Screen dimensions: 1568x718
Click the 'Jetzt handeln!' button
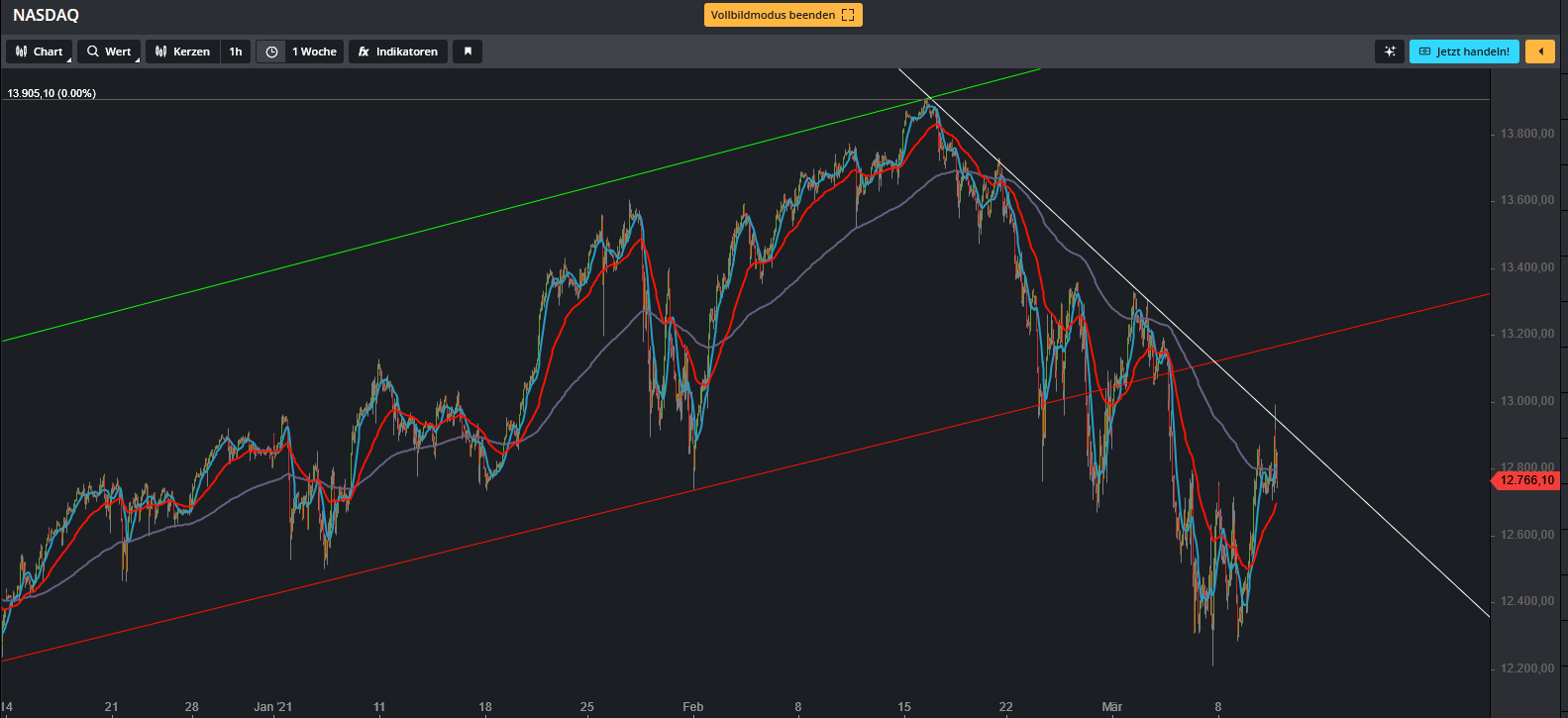[x=1464, y=51]
